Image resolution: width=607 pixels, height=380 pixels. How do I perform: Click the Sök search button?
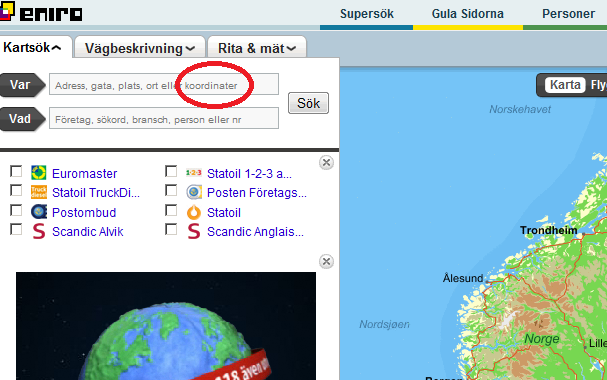tap(309, 103)
